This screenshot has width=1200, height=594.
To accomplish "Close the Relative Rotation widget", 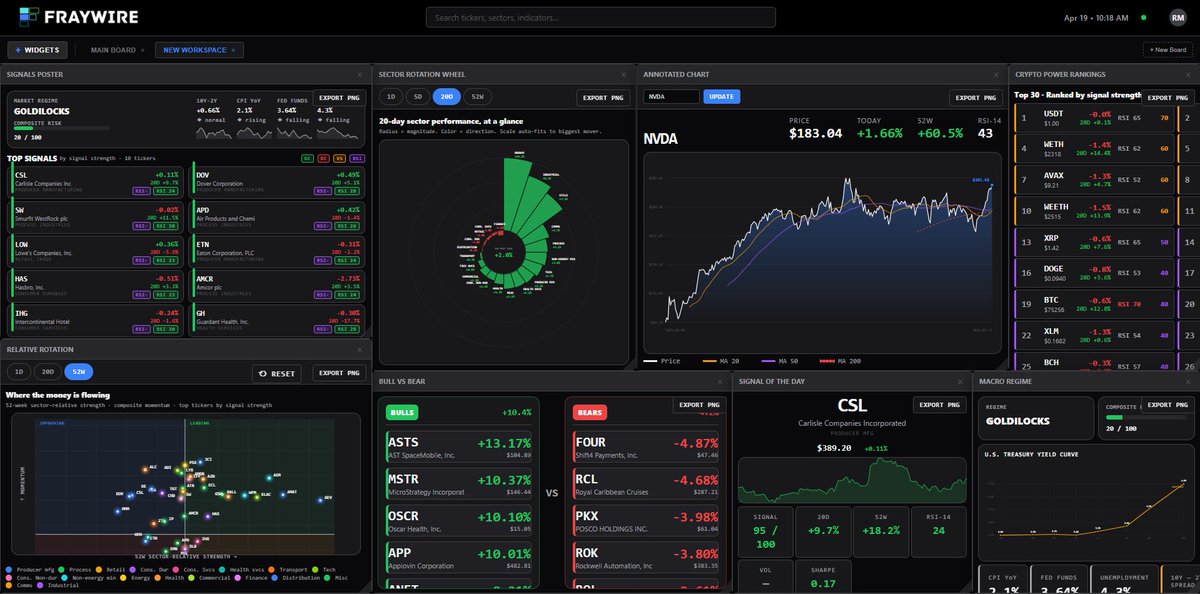I will pyautogui.click(x=360, y=349).
